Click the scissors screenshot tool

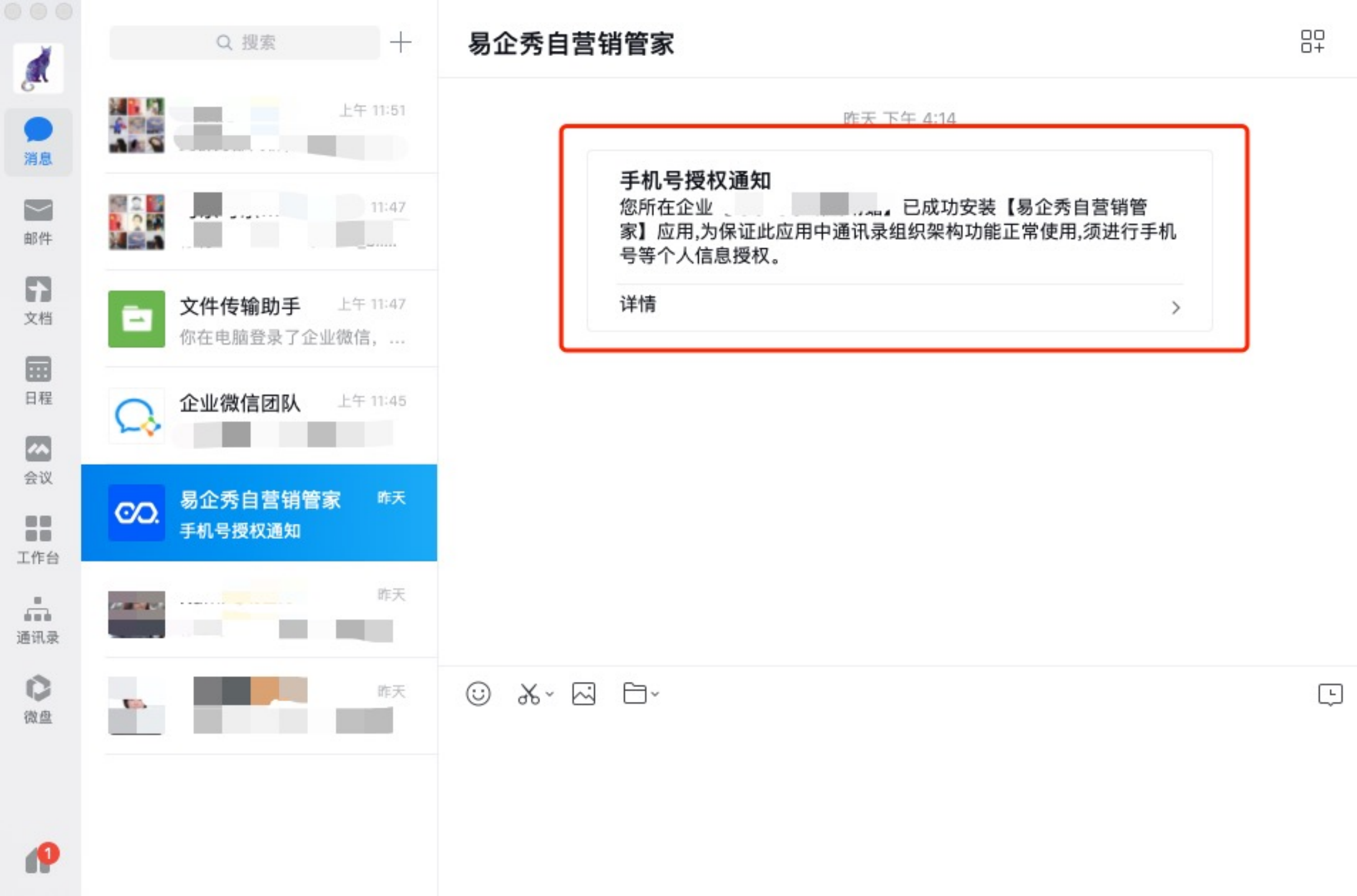coord(528,694)
